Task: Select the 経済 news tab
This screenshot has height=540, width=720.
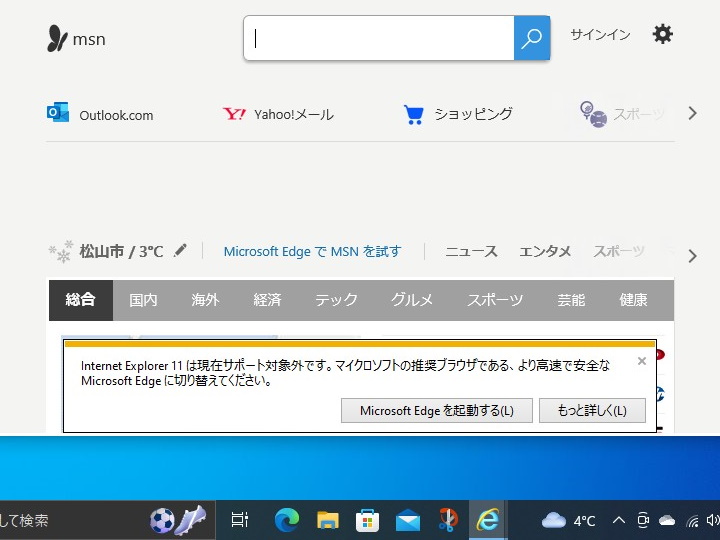Action: pos(267,300)
